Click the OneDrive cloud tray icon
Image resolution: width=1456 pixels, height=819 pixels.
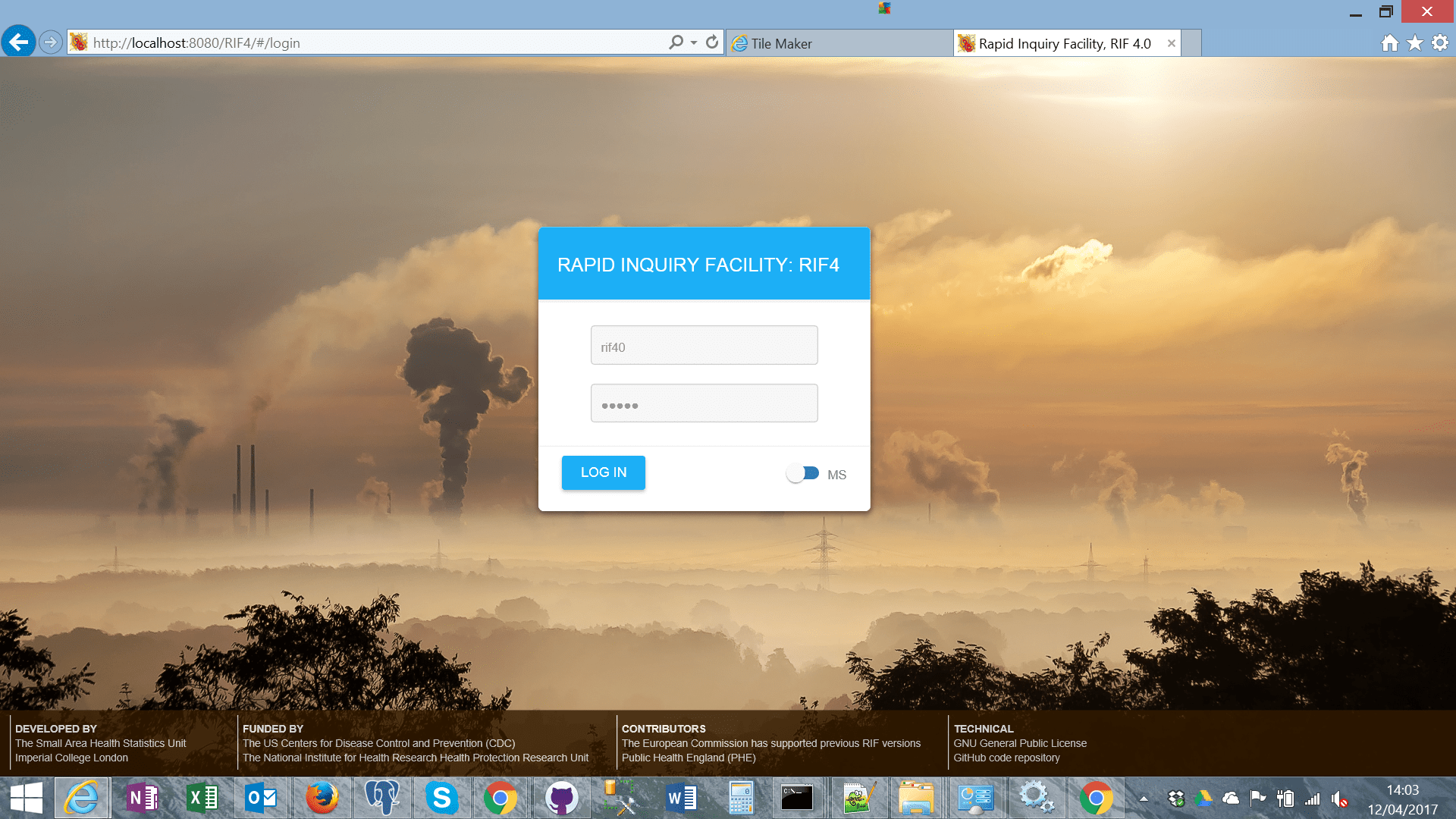[x=1231, y=799]
